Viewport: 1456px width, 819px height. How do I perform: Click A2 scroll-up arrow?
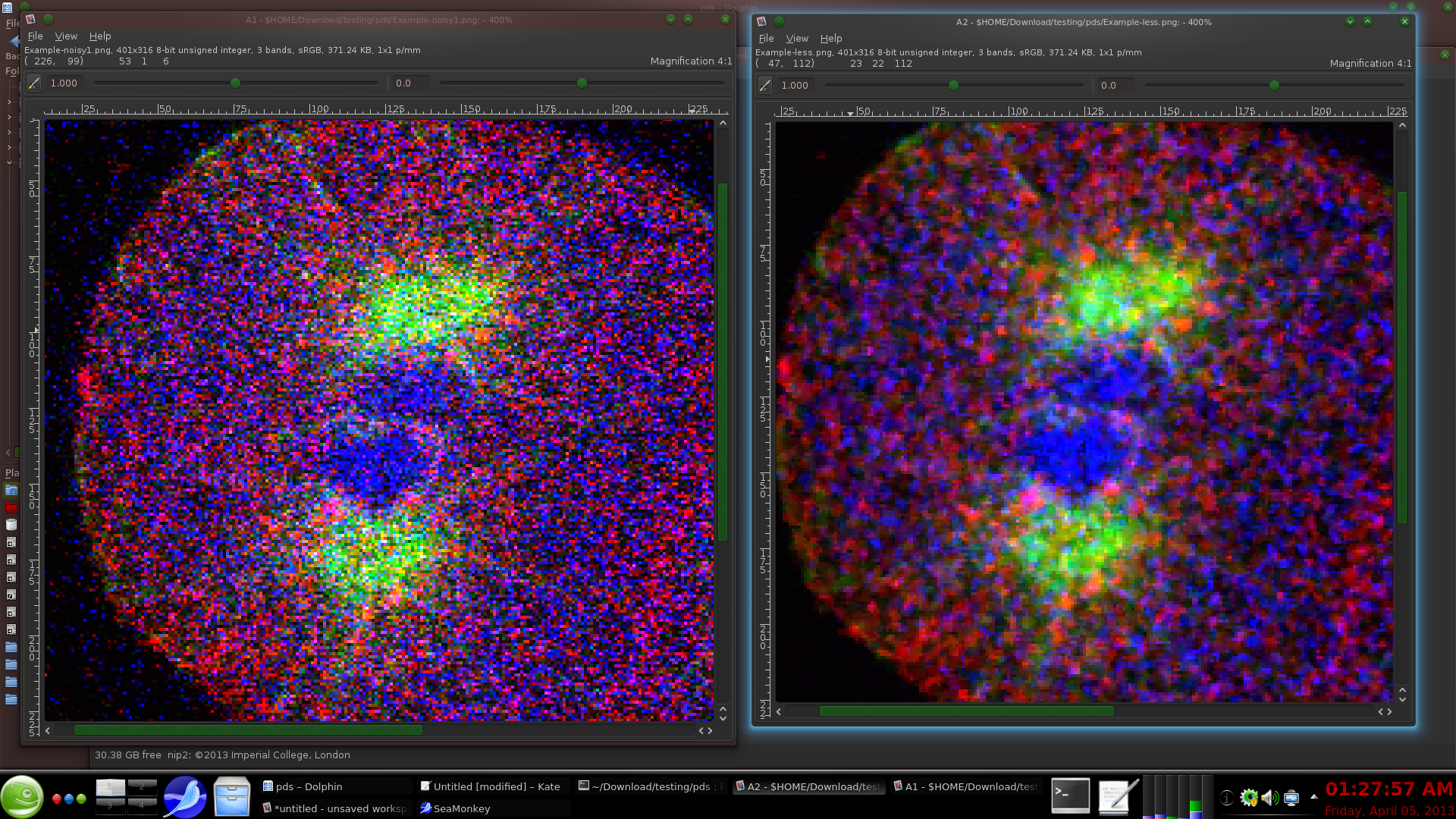tap(1402, 125)
